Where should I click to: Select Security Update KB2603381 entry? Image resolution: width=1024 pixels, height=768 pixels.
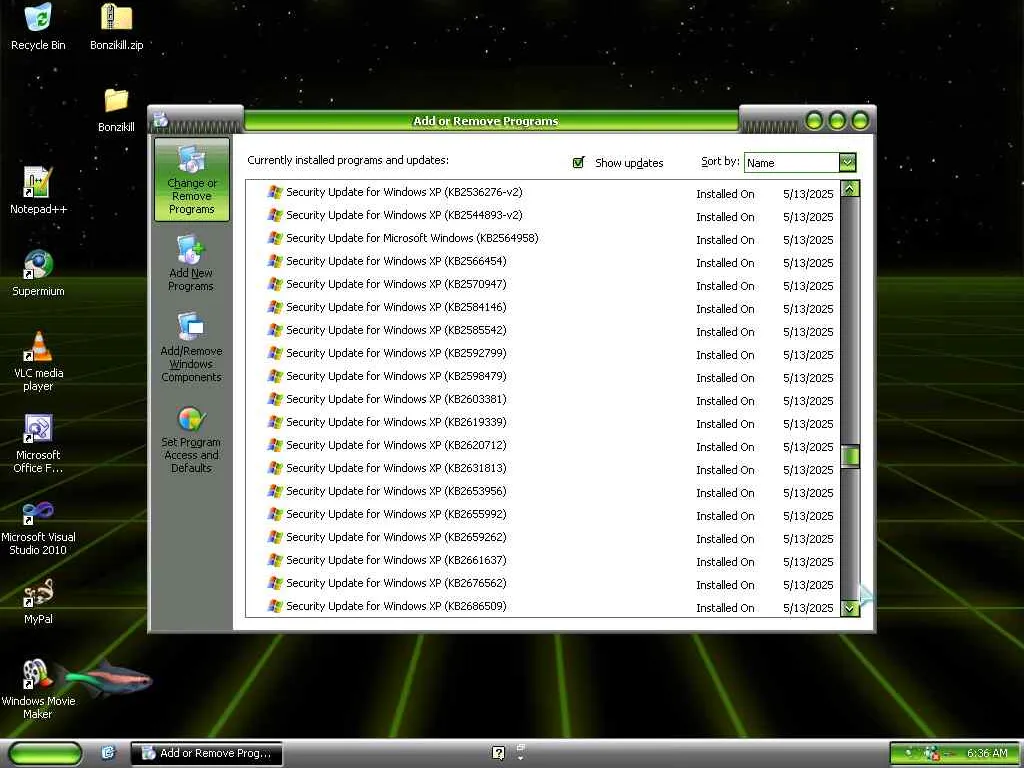pyautogui.click(x=543, y=399)
